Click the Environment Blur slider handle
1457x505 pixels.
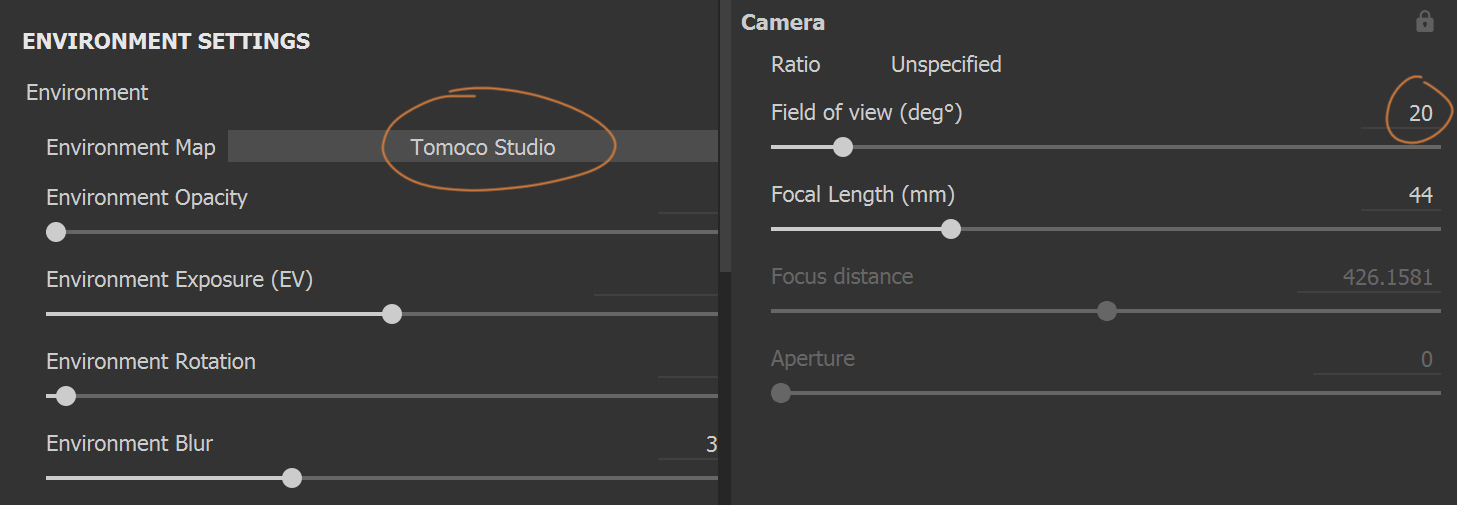(x=292, y=478)
